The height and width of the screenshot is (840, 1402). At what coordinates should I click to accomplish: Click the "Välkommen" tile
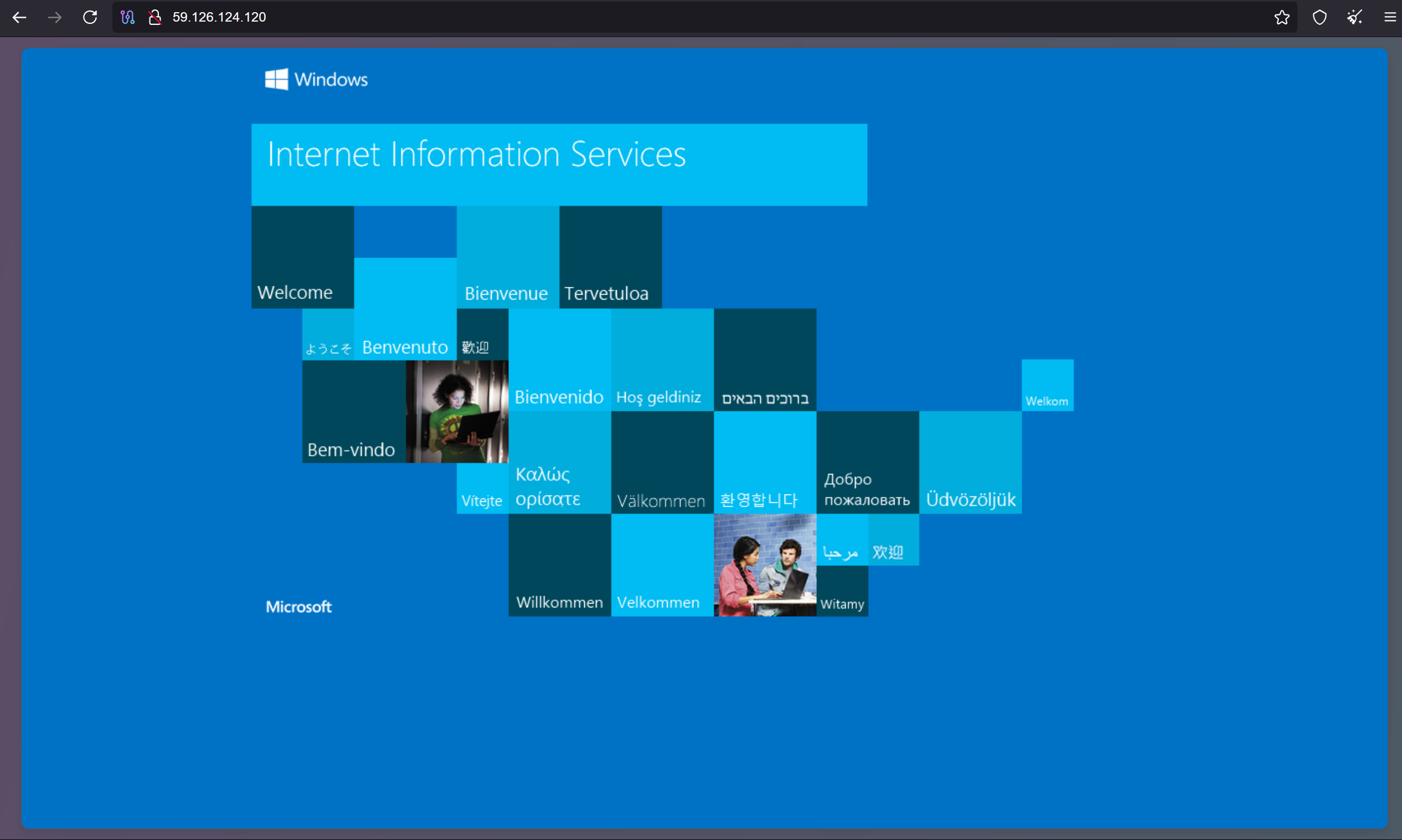(662, 462)
